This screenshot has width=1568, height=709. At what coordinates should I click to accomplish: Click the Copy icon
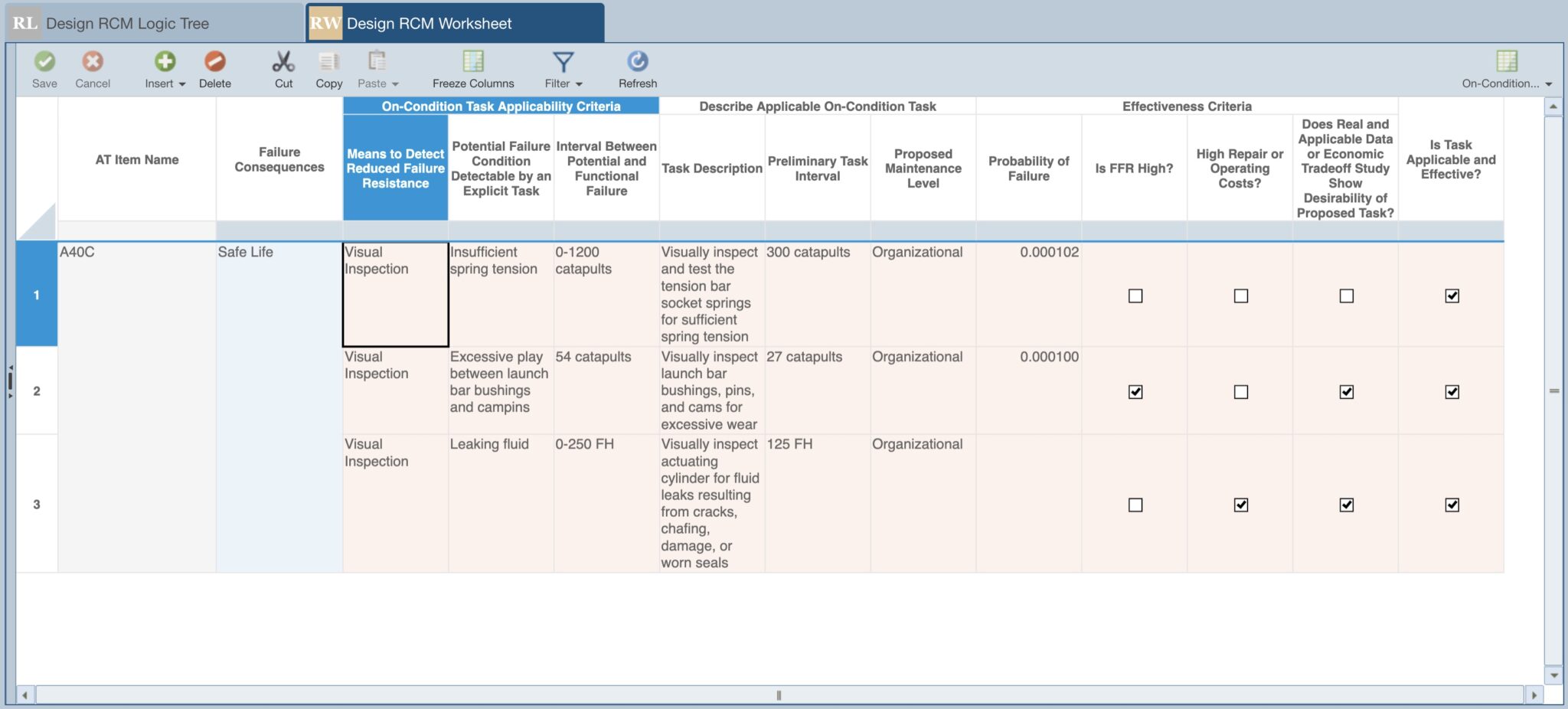pyautogui.click(x=328, y=61)
